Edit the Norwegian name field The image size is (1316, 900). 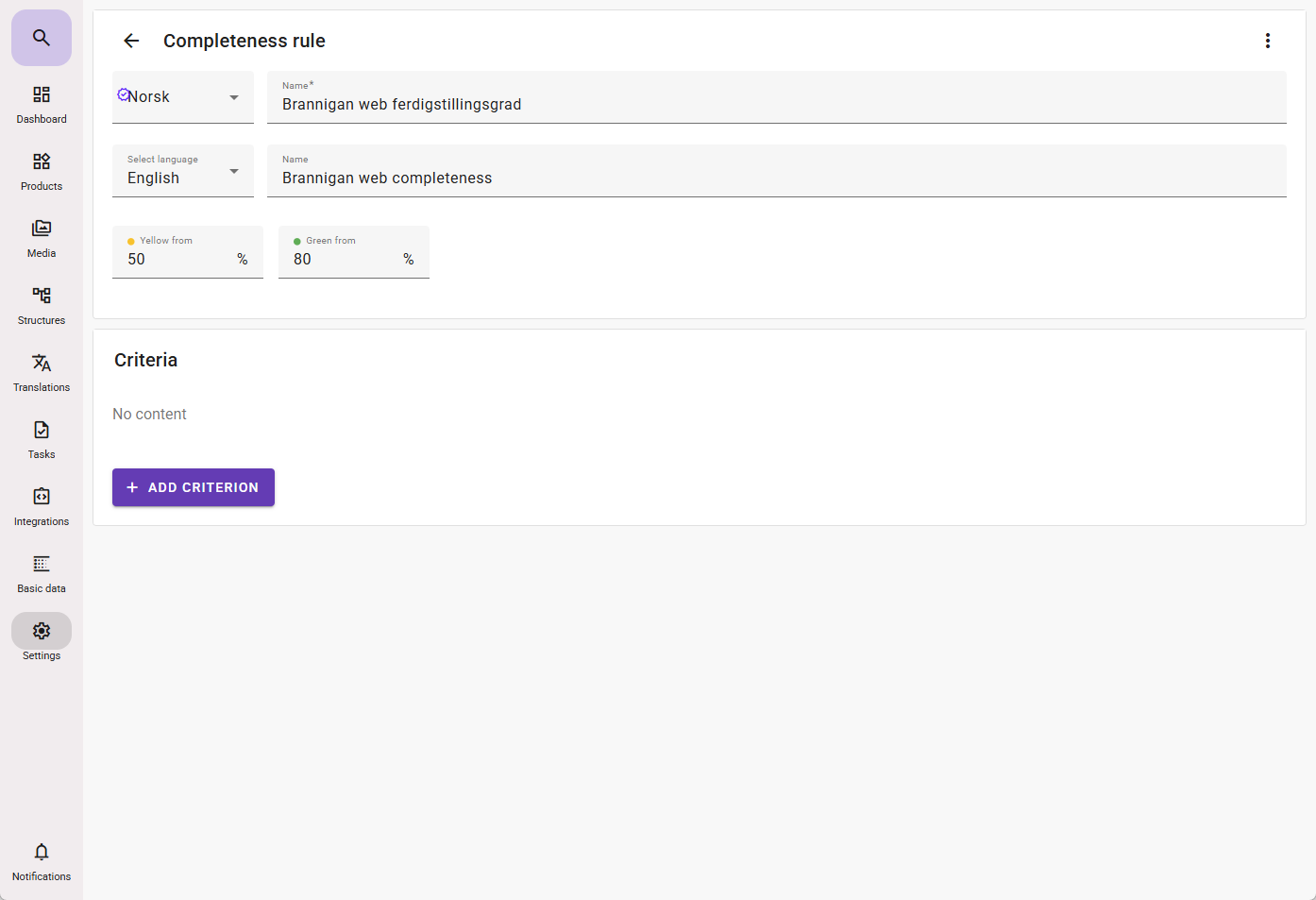coord(774,104)
